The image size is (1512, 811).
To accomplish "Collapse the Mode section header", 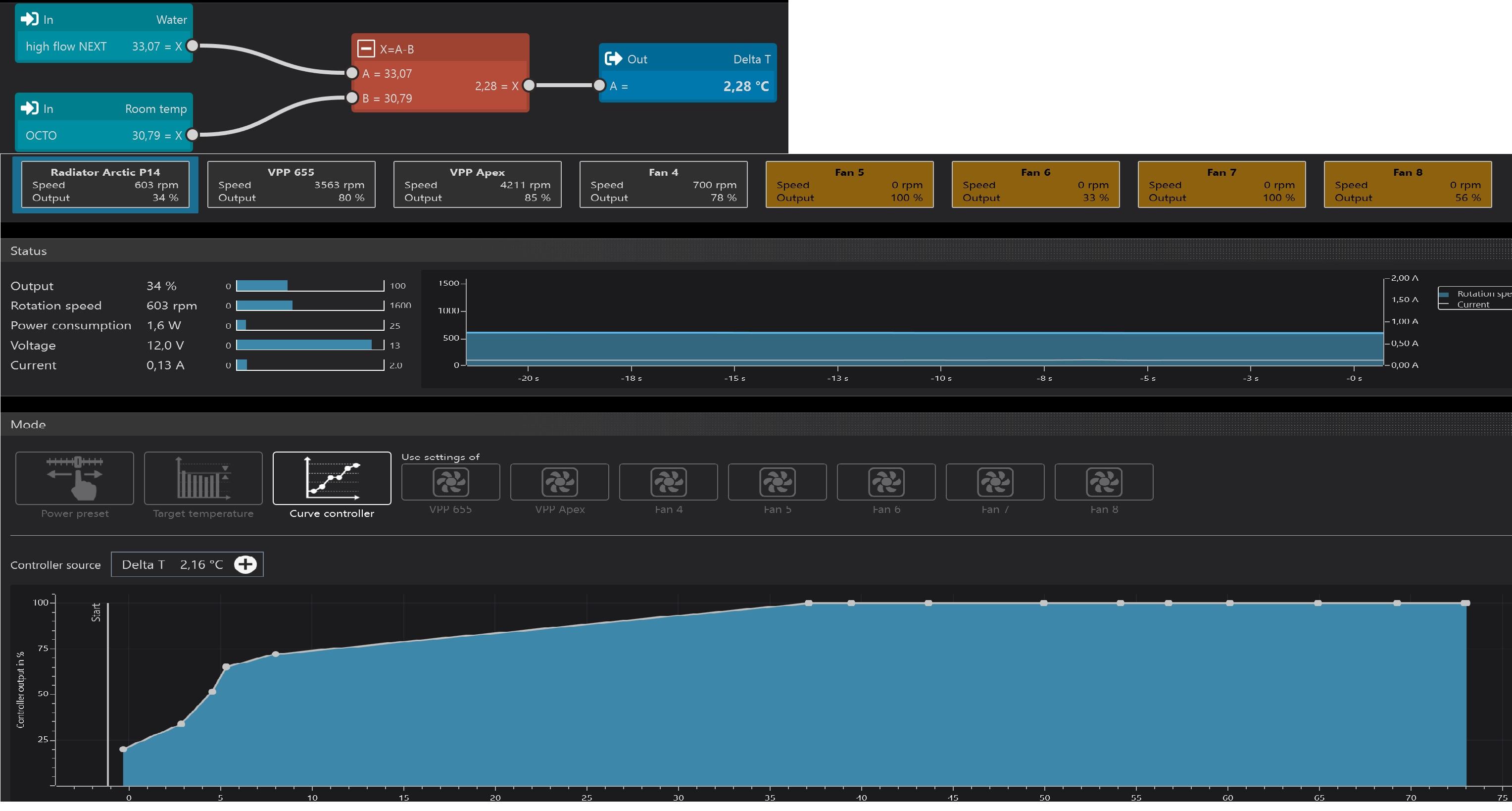I will [28, 424].
